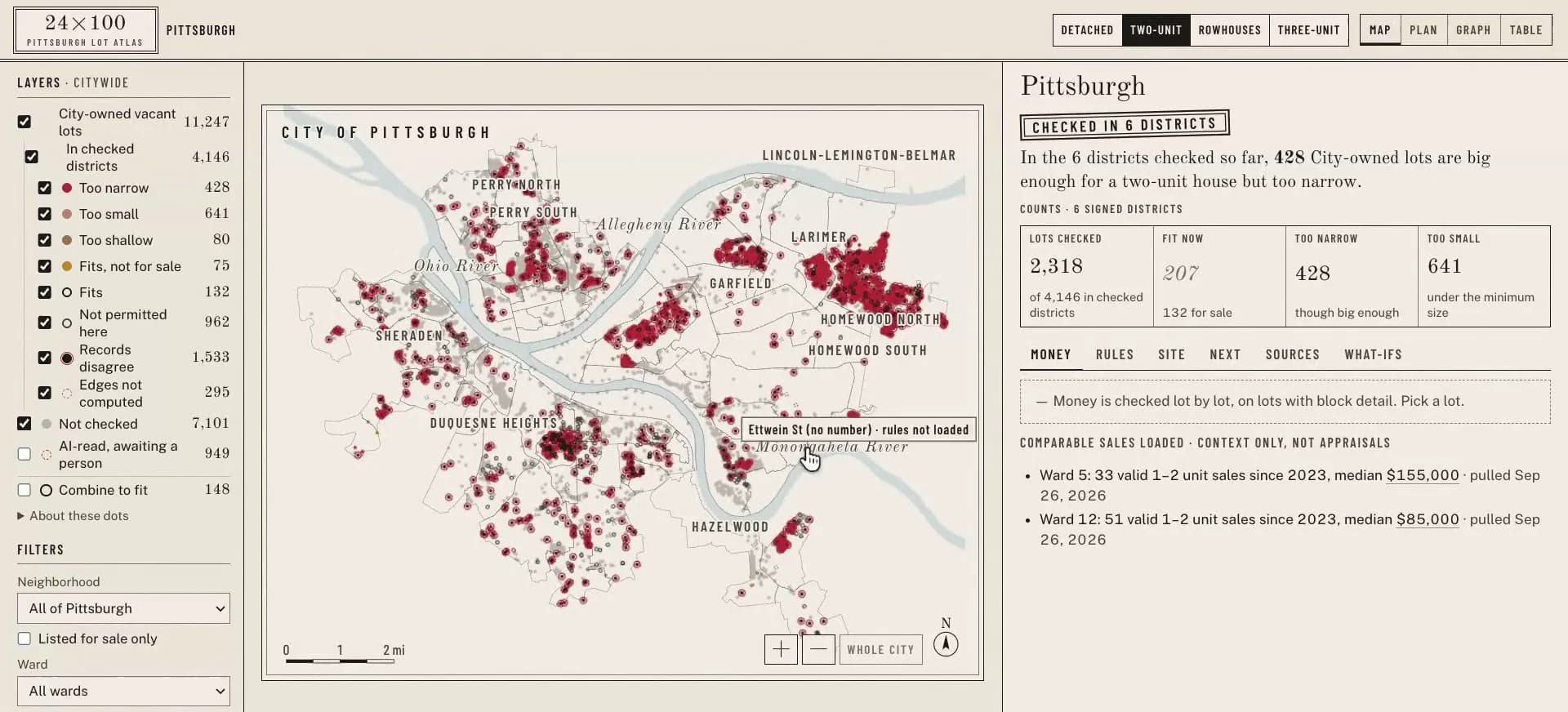Screen dimensions: 1568x712
Task: Open the What-ifs tab
Action: point(1373,354)
